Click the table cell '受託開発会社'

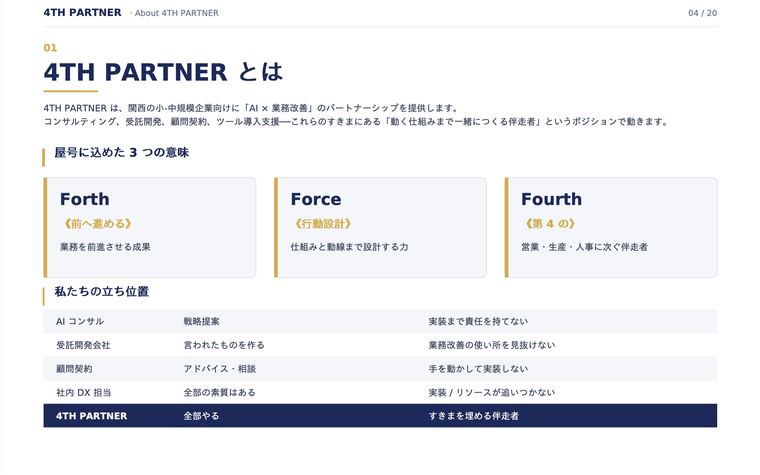[x=83, y=345]
